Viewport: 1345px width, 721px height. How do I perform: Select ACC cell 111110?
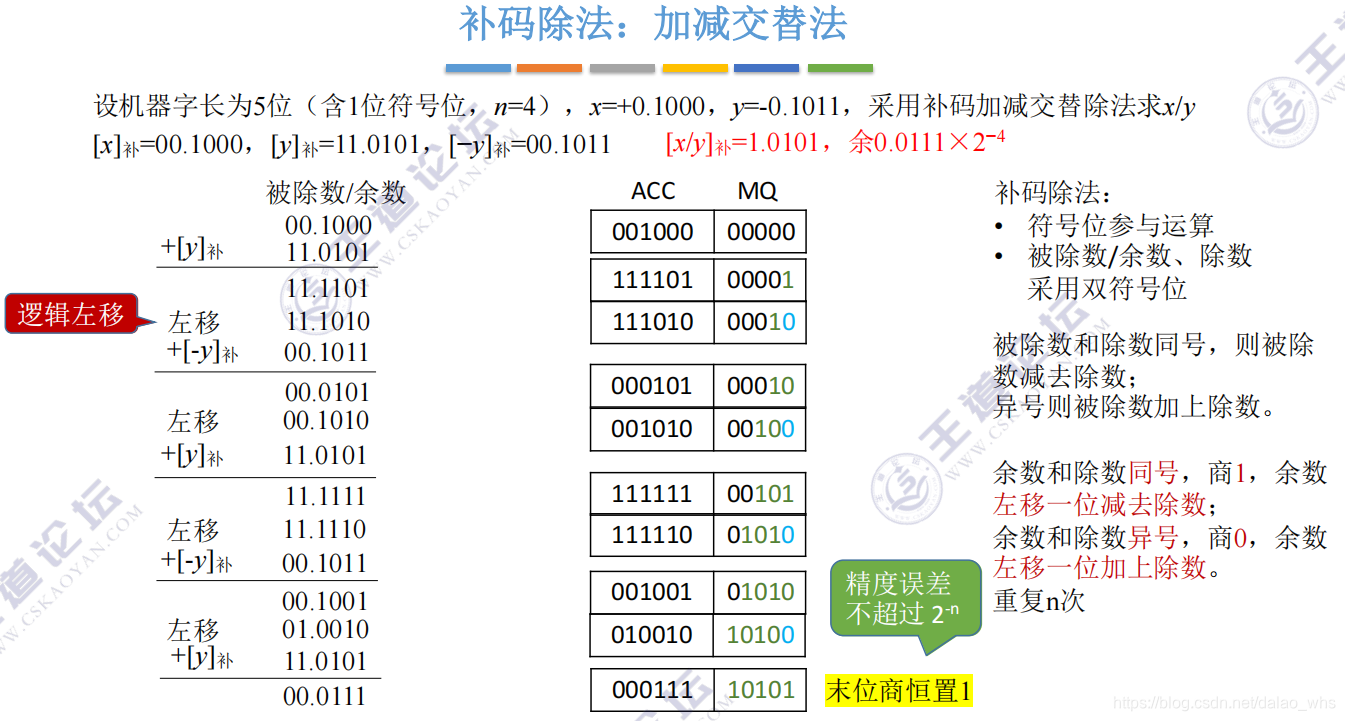coord(652,535)
